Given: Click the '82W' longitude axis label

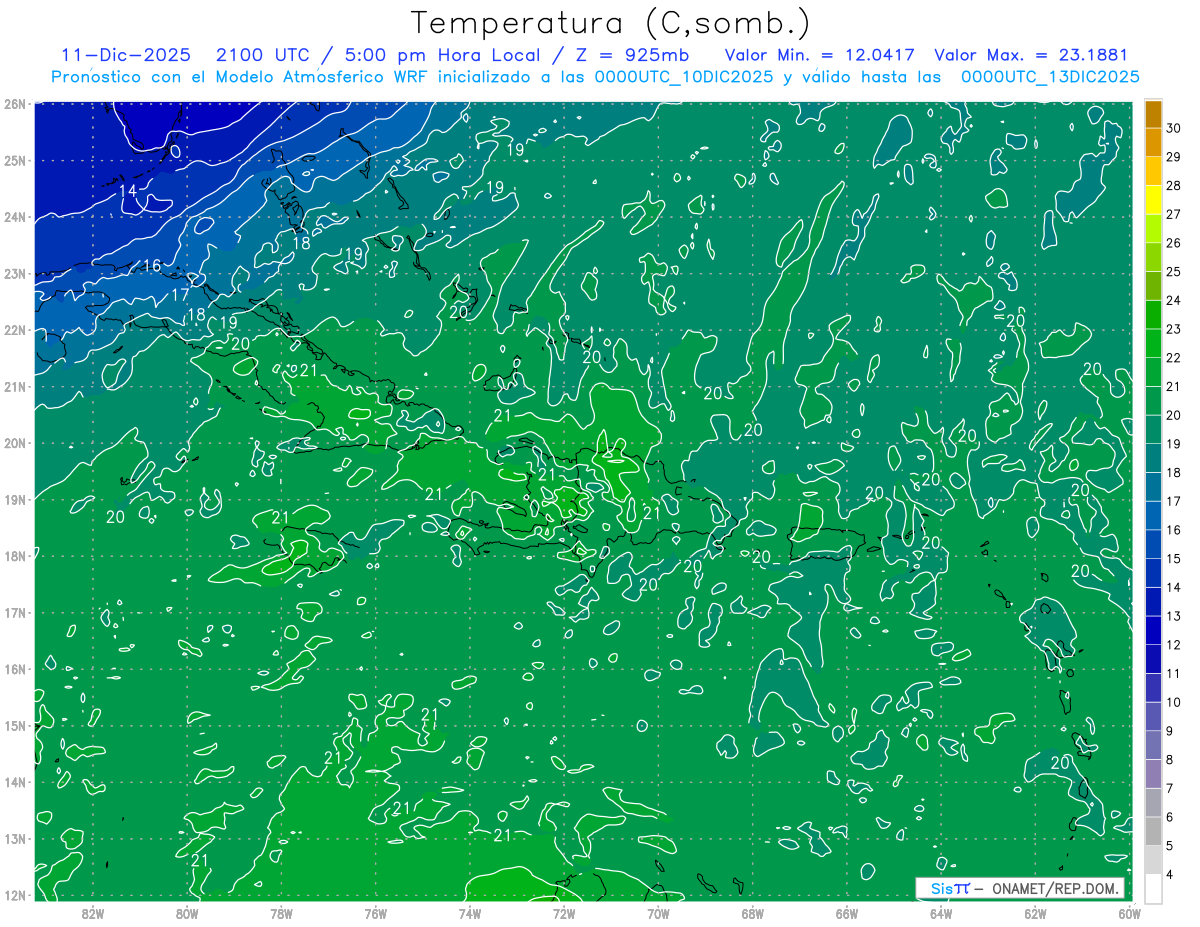Looking at the screenshot, I should pos(93,912).
